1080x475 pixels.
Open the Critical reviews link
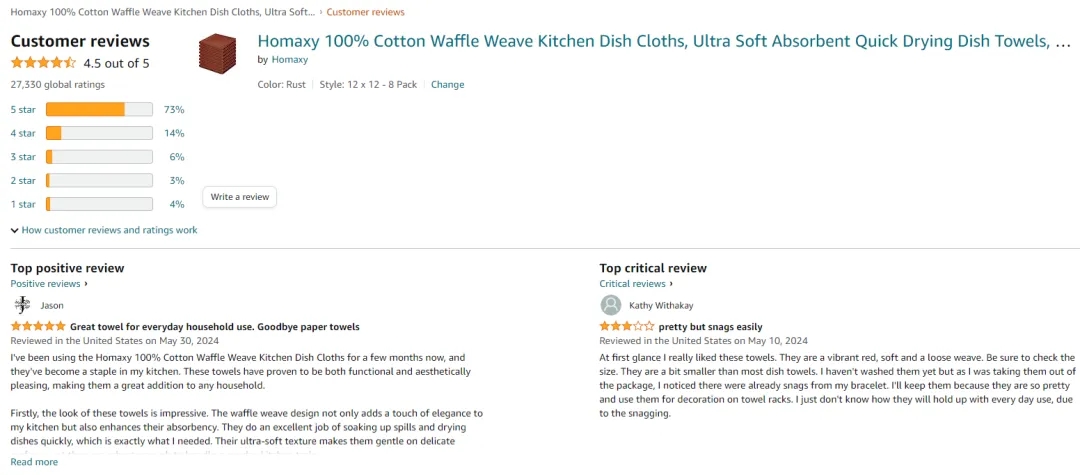(635, 284)
